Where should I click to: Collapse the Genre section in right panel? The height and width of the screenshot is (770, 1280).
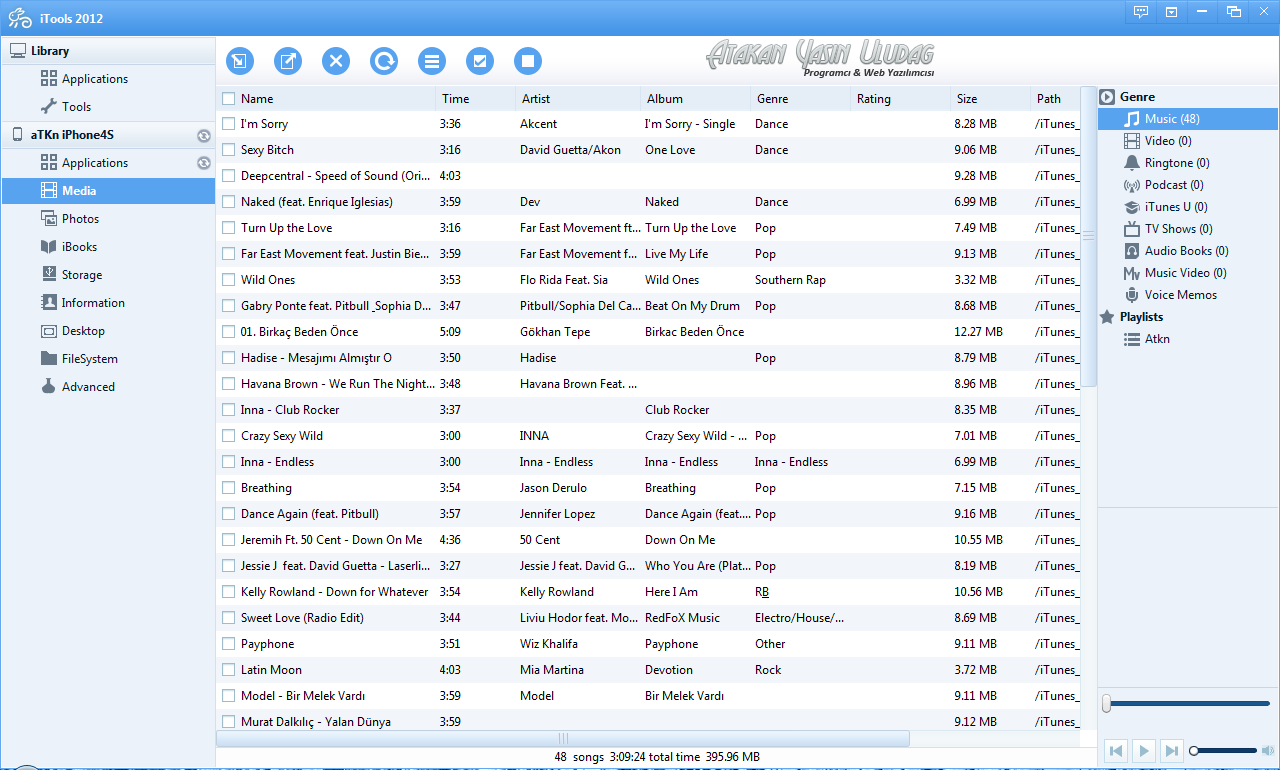pyautogui.click(x=1187, y=97)
